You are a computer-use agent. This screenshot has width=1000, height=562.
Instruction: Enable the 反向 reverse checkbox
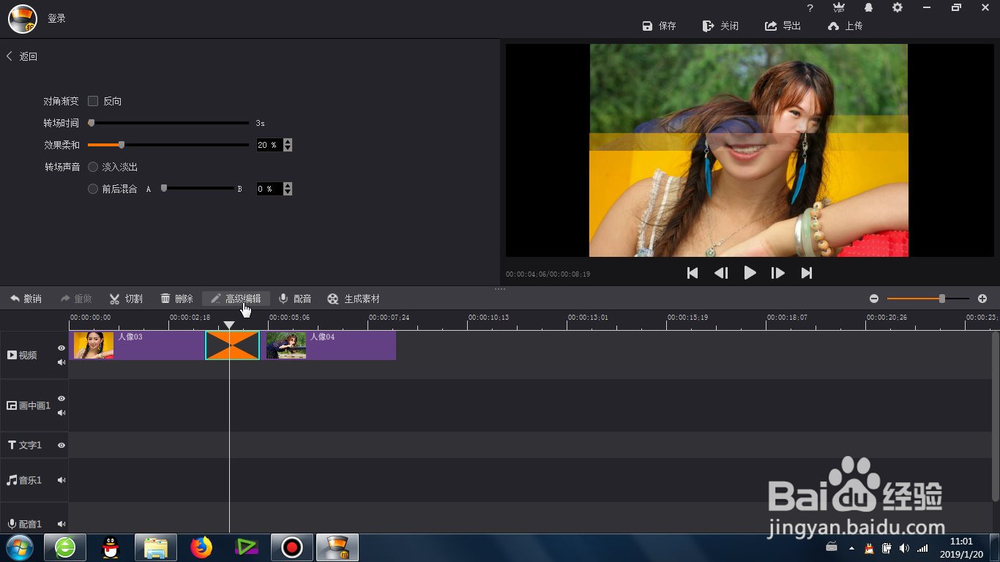(x=93, y=101)
